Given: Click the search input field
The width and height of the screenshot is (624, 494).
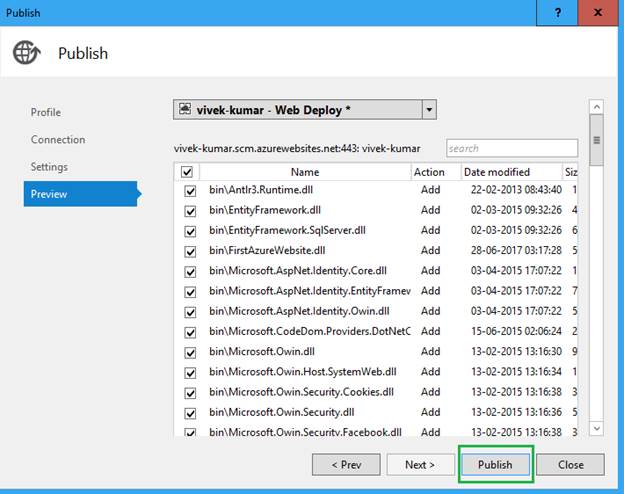Looking at the screenshot, I should (x=512, y=148).
